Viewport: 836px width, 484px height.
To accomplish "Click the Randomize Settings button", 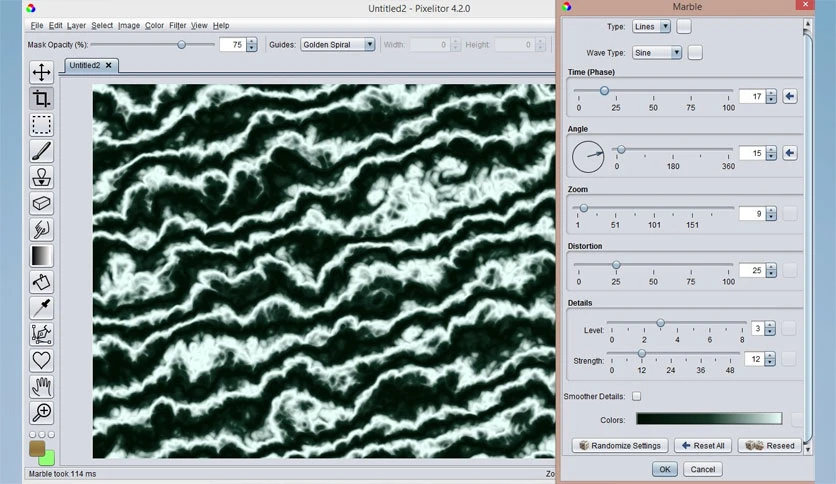I will pos(620,445).
